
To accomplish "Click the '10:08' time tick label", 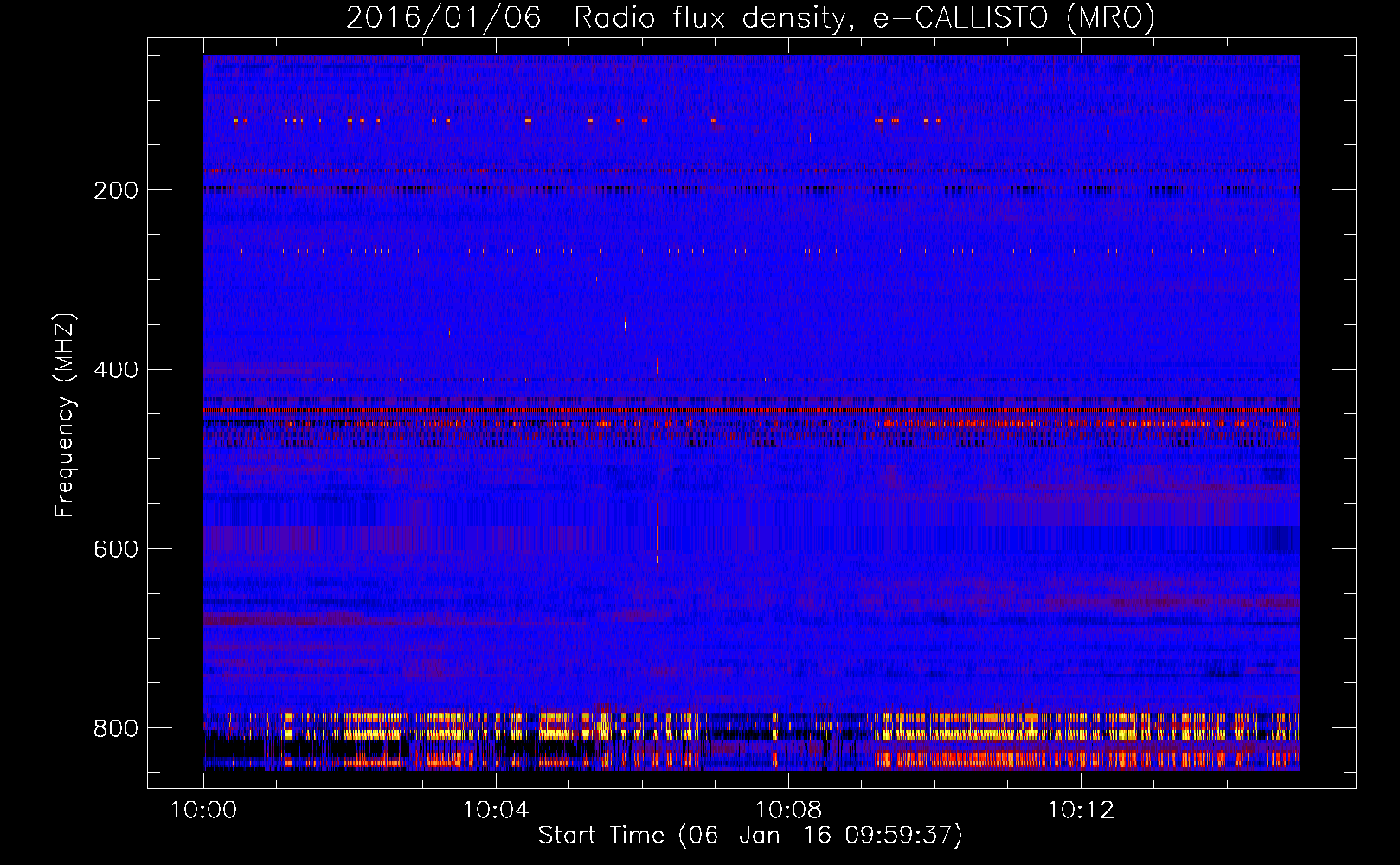I will point(788,811).
